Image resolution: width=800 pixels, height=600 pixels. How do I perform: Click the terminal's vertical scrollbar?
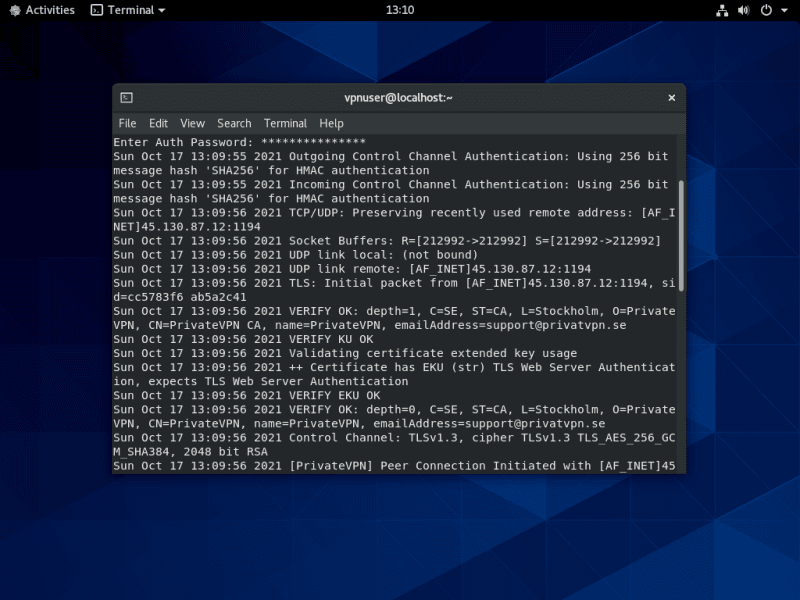pyautogui.click(x=682, y=235)
